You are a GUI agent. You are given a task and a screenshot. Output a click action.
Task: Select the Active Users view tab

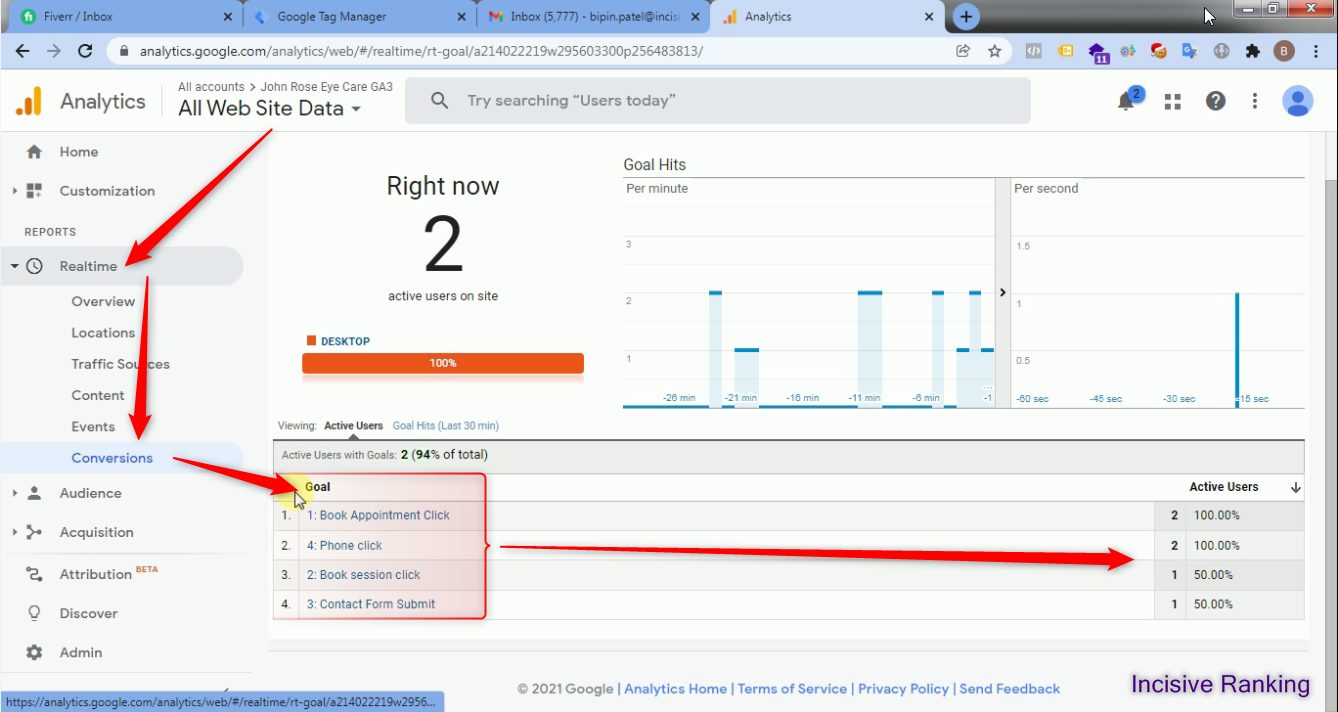[x=353, y=426]
